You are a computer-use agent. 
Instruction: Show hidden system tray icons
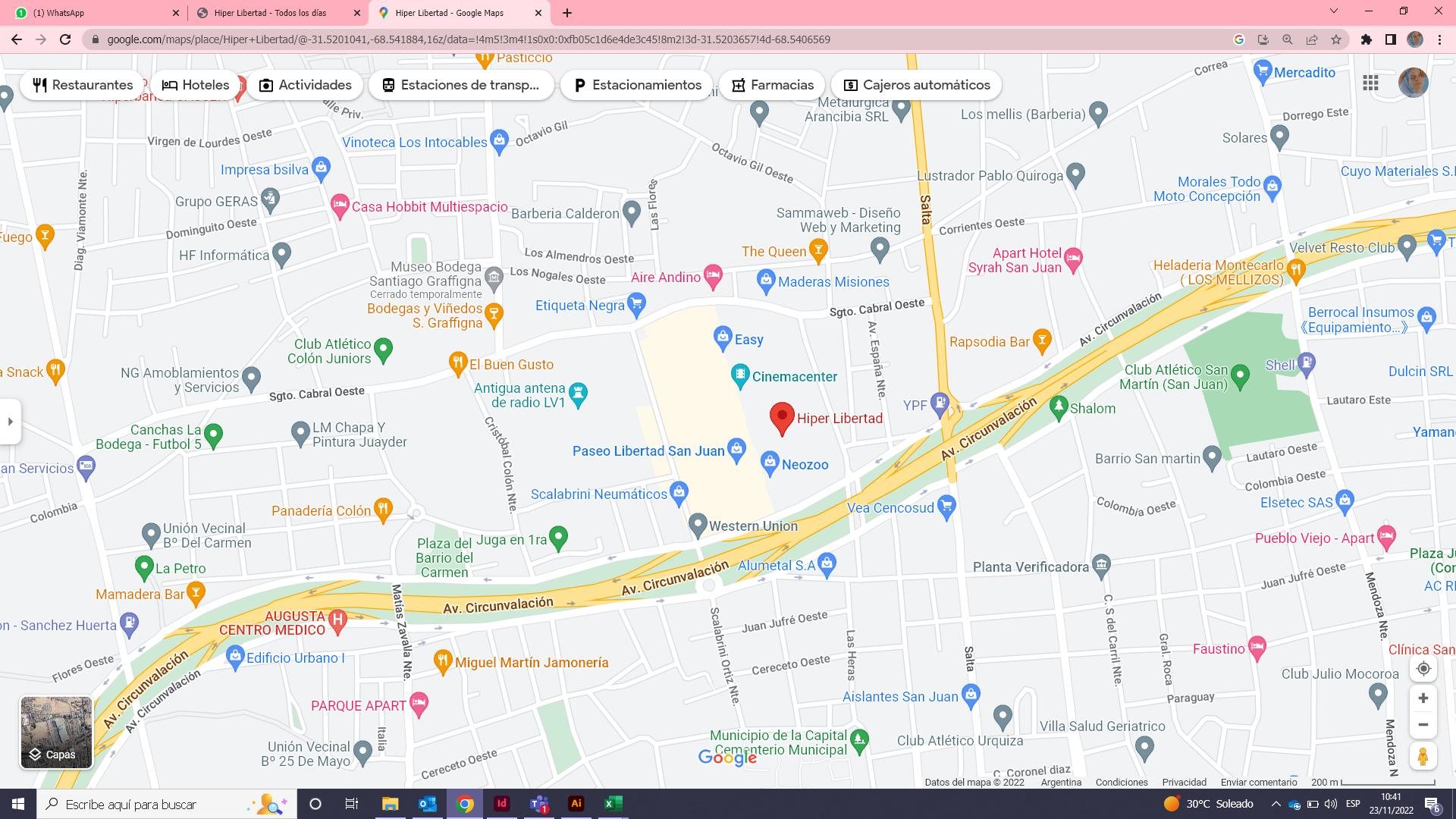[x=1276, y=804]
